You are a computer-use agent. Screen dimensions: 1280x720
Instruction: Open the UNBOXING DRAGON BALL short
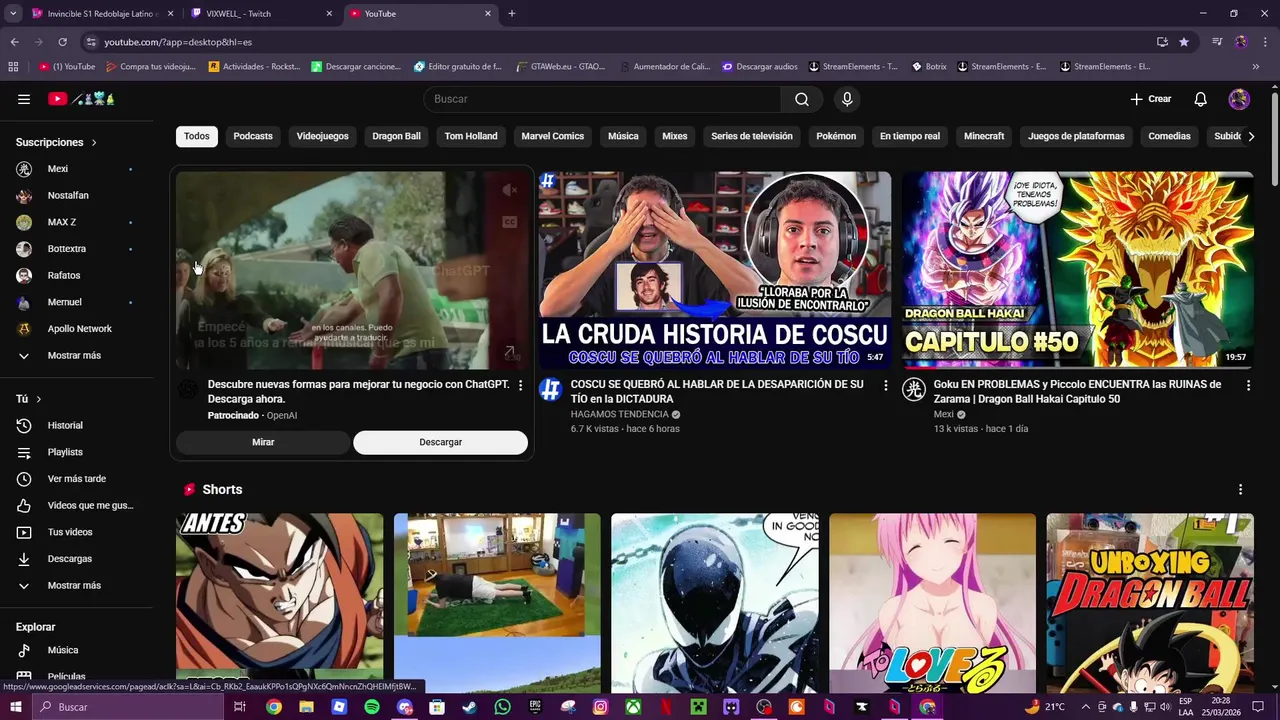(1150, 603)
